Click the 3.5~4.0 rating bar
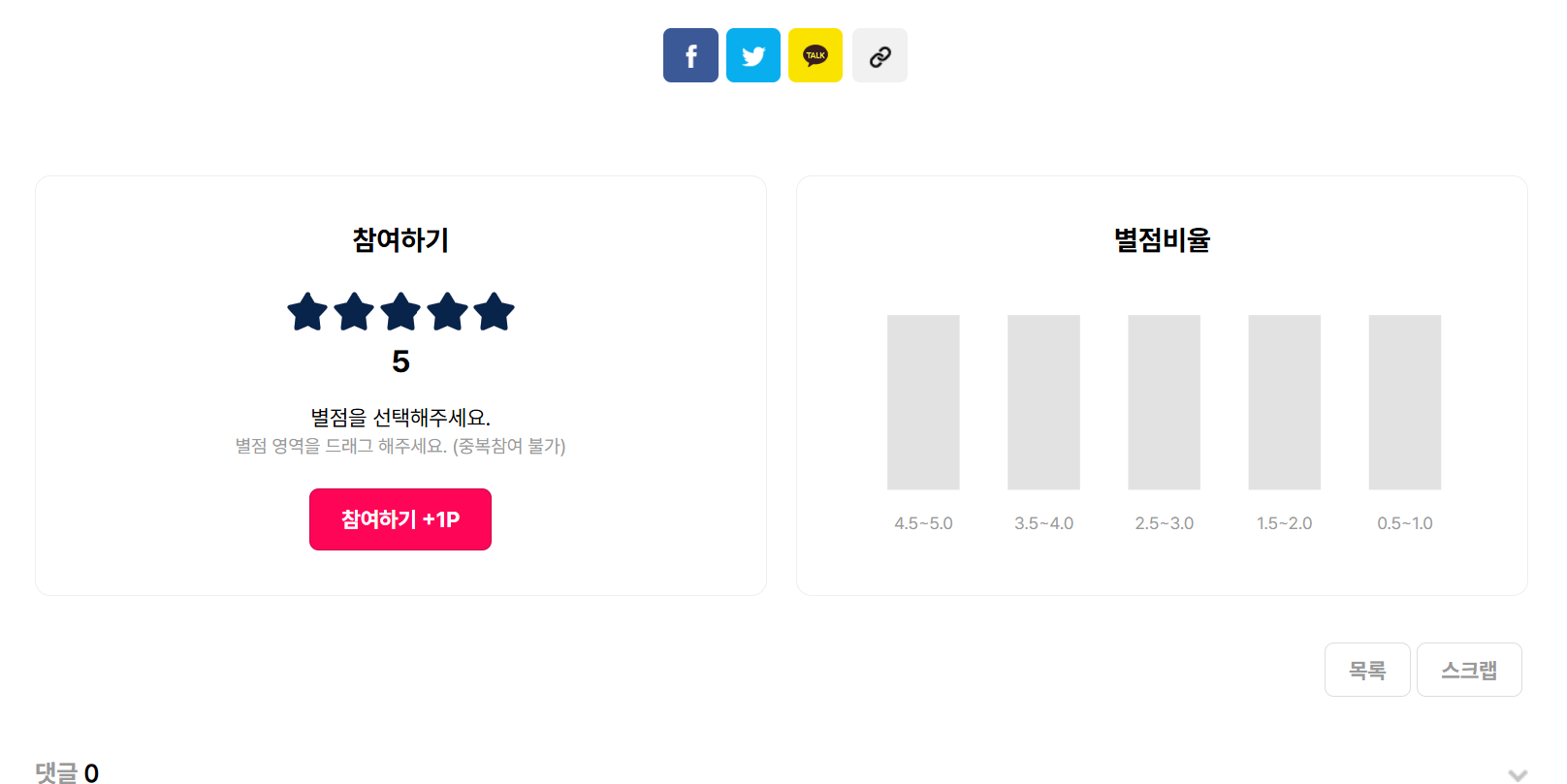The width and height of the screenshot is (1567, 784). [1043, 402]
